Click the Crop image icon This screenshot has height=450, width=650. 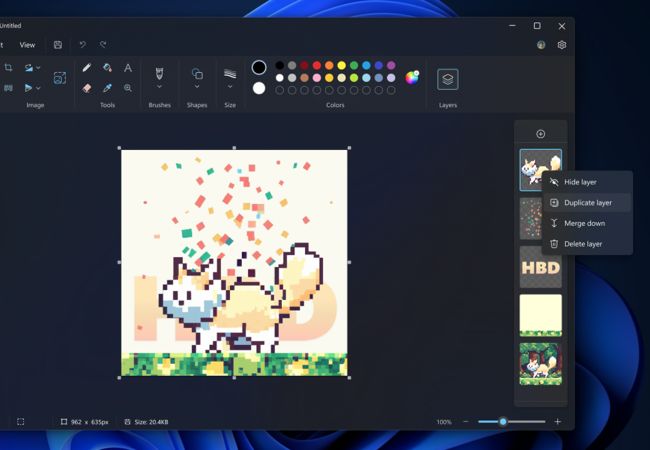tap(8, 68)
